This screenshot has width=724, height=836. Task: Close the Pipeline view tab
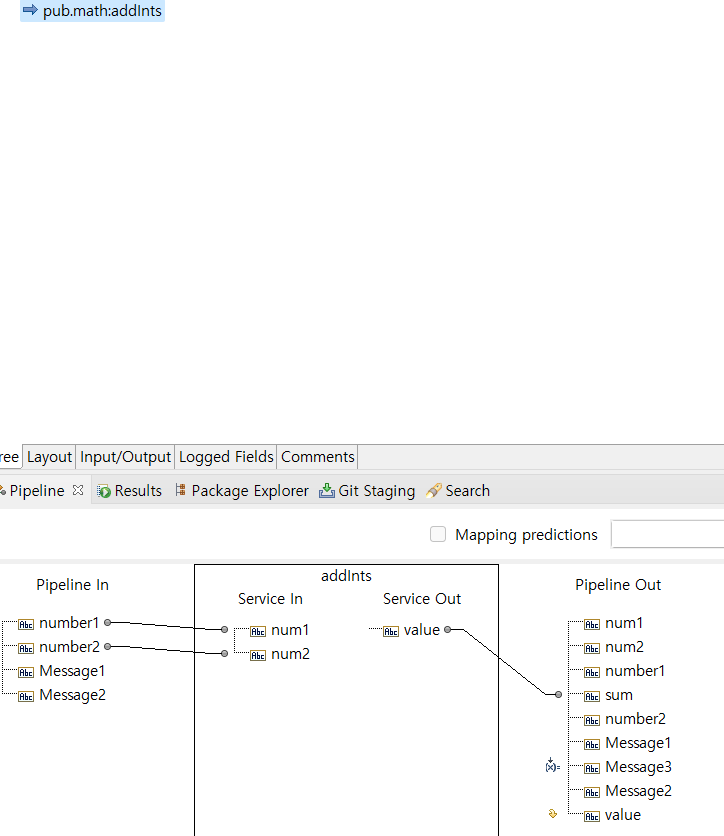(78, 490)
